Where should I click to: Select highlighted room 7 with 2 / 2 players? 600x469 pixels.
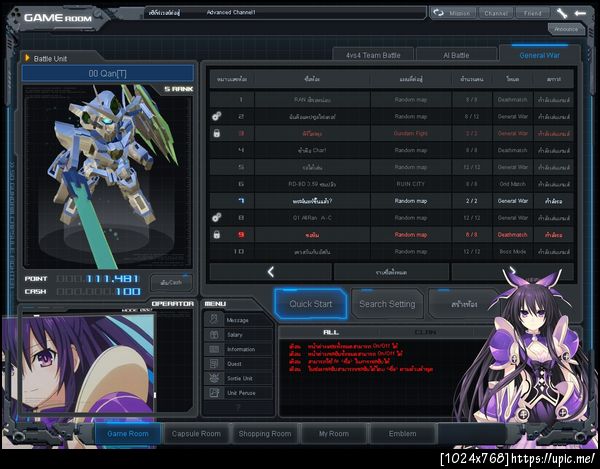point(391,201)
